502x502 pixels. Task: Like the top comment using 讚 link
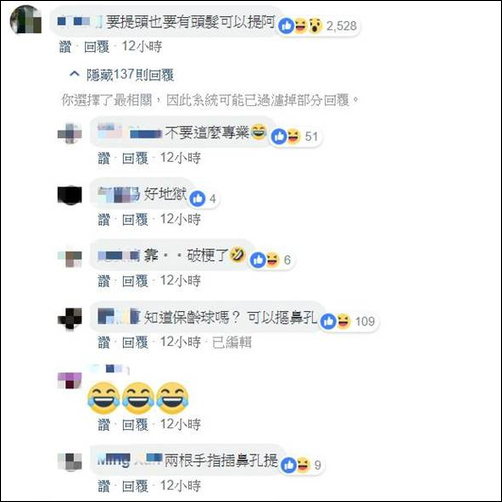(65, 47)
